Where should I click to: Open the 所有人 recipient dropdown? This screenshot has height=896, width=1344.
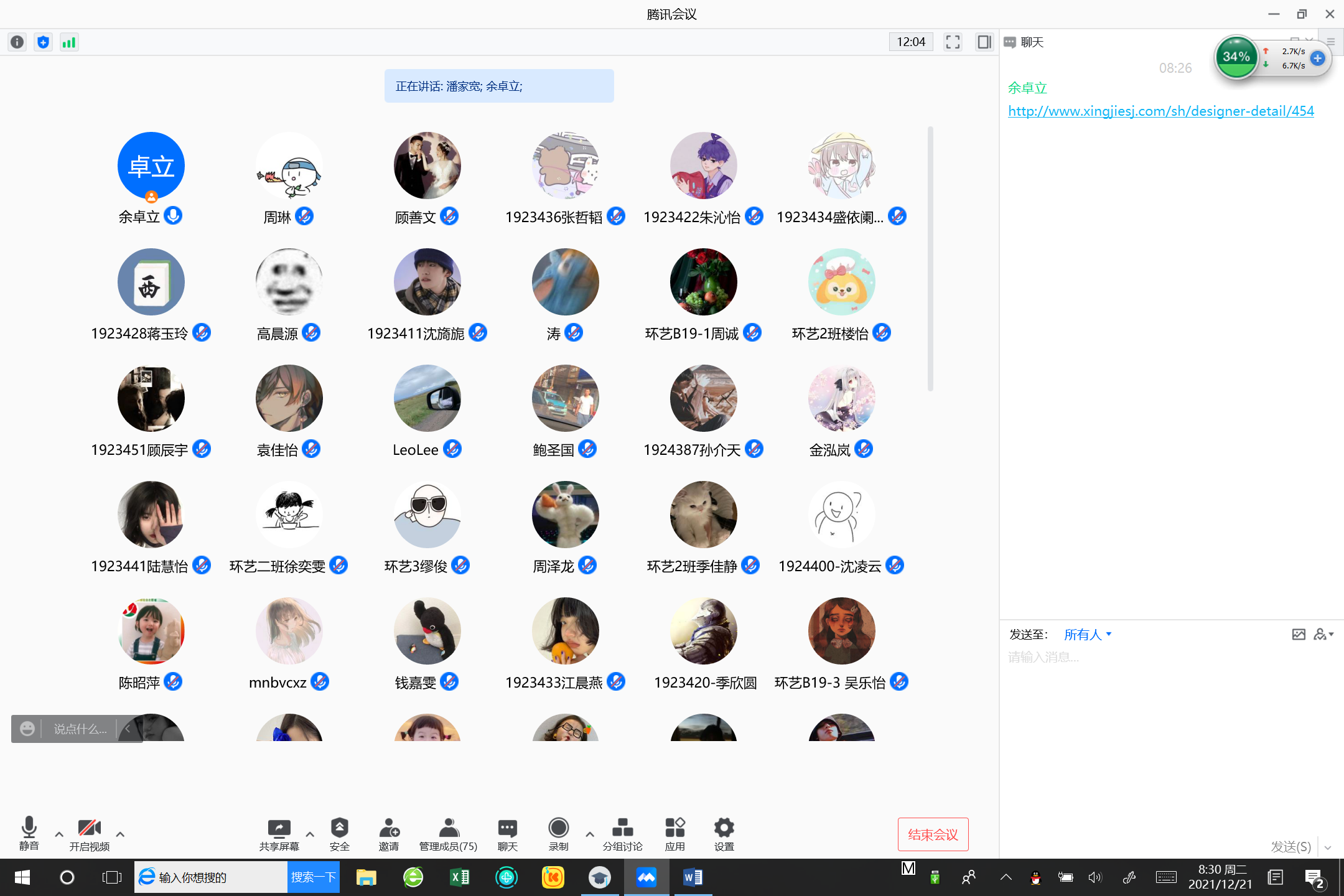tap(1087, 635)
